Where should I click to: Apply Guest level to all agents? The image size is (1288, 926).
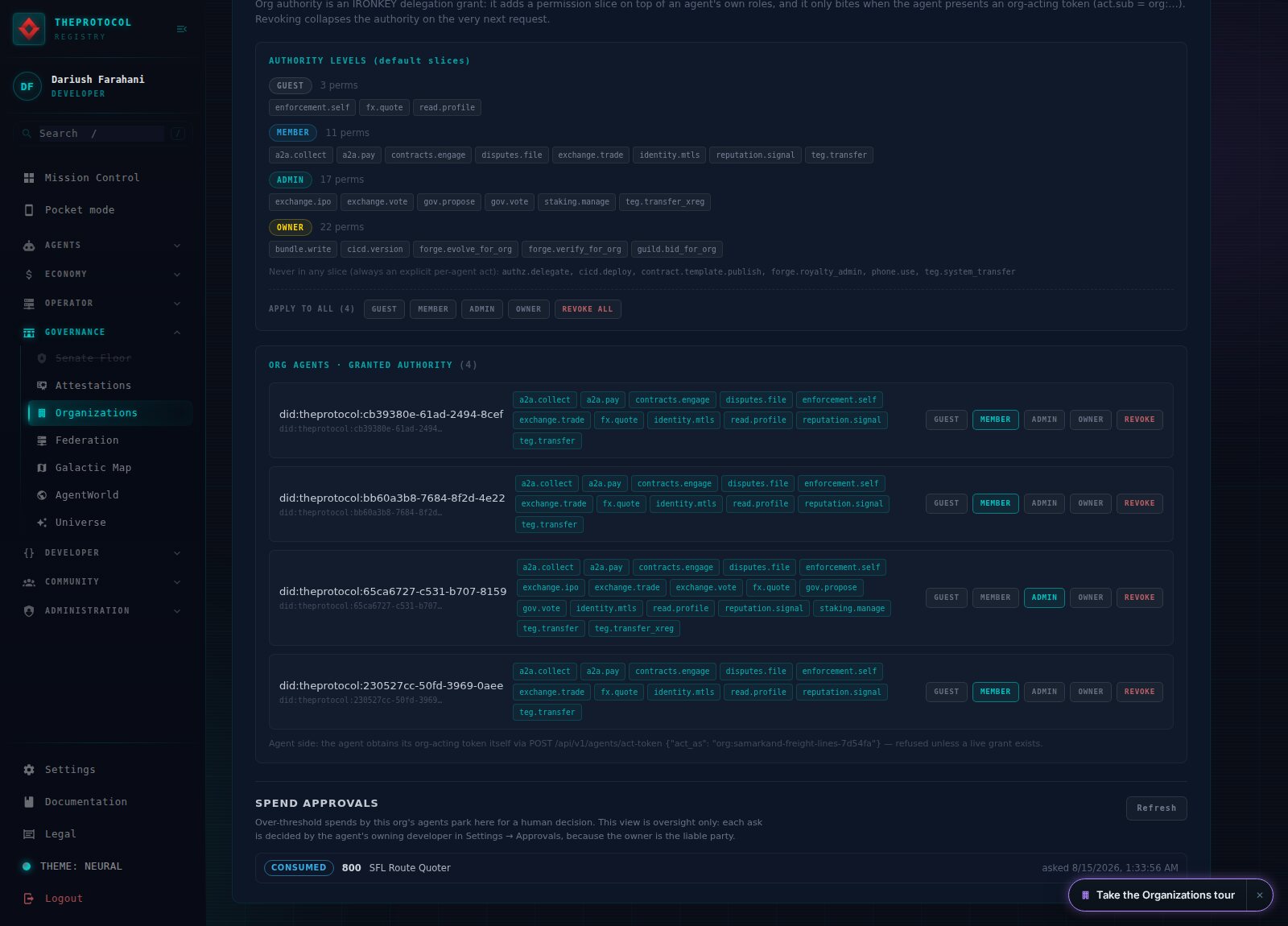(384, 309)
